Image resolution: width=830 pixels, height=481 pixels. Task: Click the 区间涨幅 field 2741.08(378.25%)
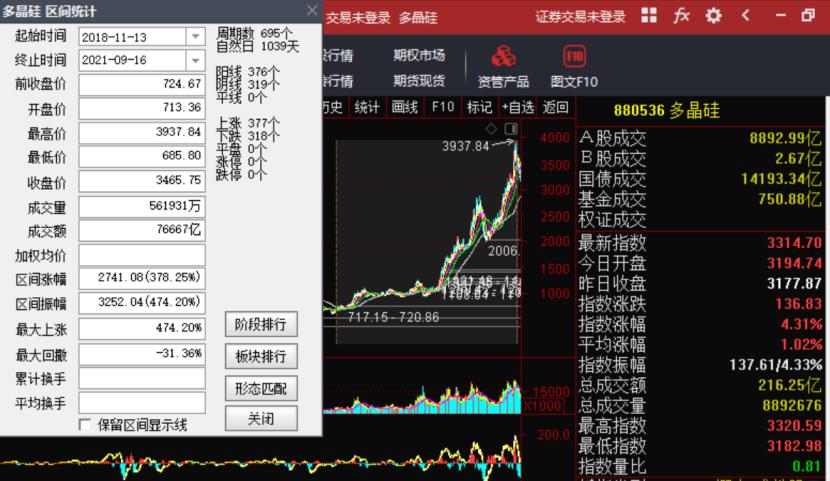tap(142, 279)
